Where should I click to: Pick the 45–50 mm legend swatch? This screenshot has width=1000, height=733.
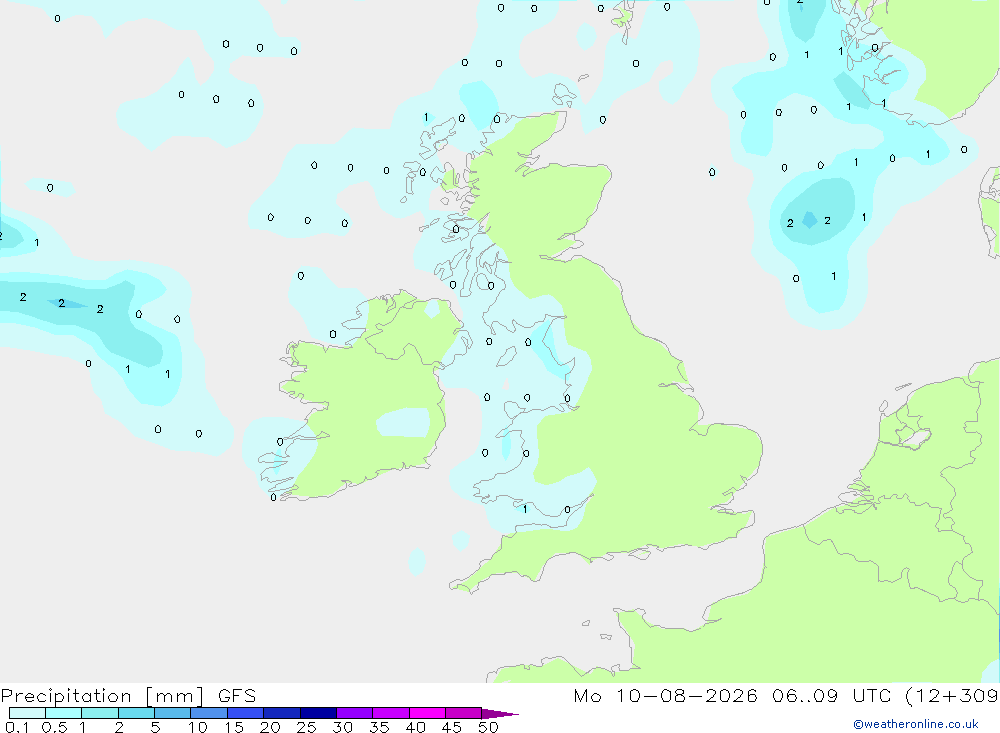464,713
